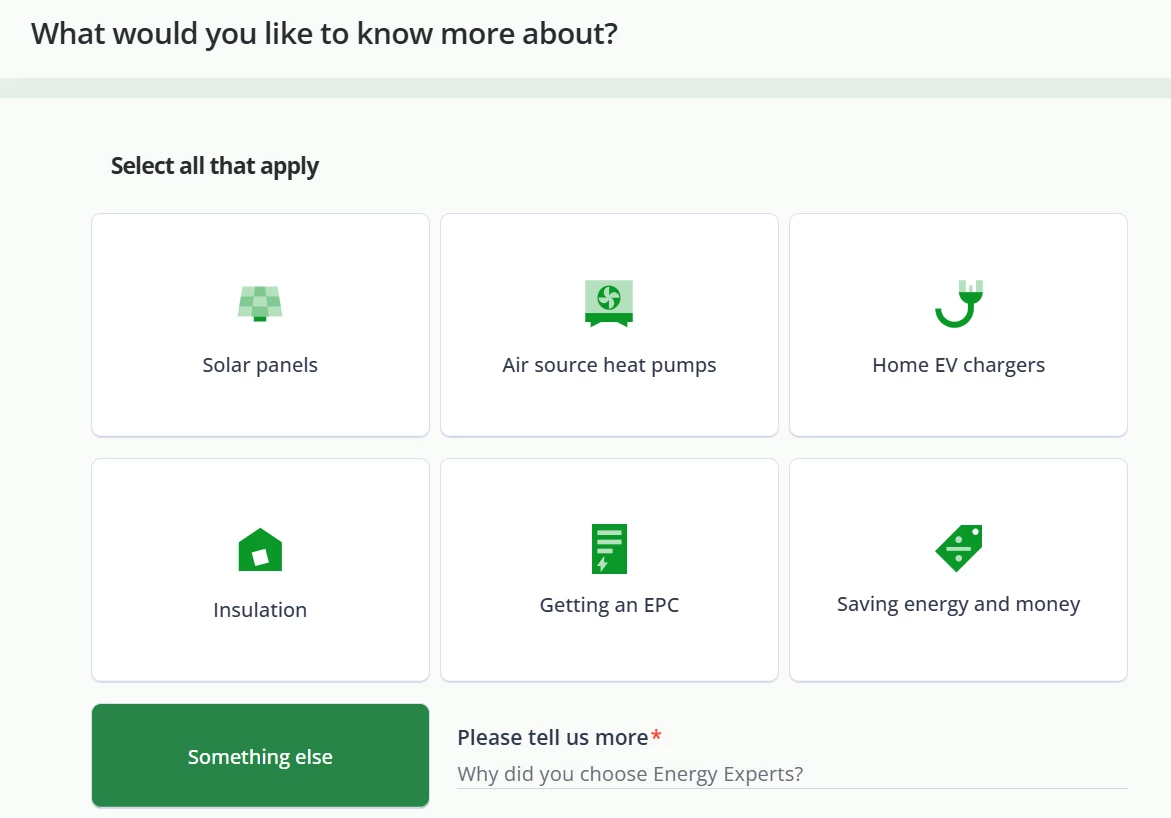
Task: Click the 'Please tell us more' label
Action: point(552,738)
